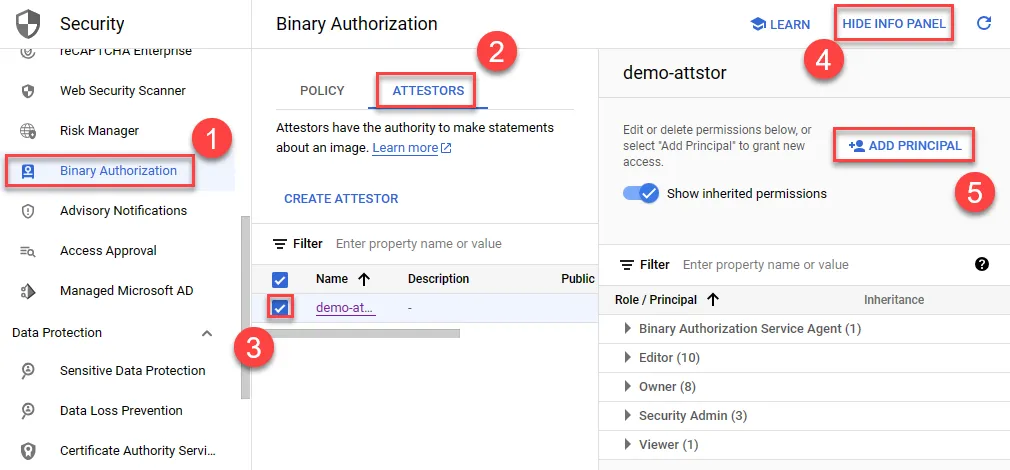Open the demo-at... attestor link
The image size is (1010, 470).
pyautogui.click(x=346, y=308)
